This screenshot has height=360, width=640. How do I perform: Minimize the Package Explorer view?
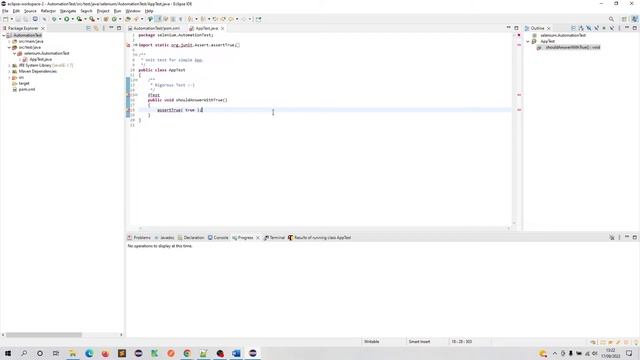tap(111, 28)
